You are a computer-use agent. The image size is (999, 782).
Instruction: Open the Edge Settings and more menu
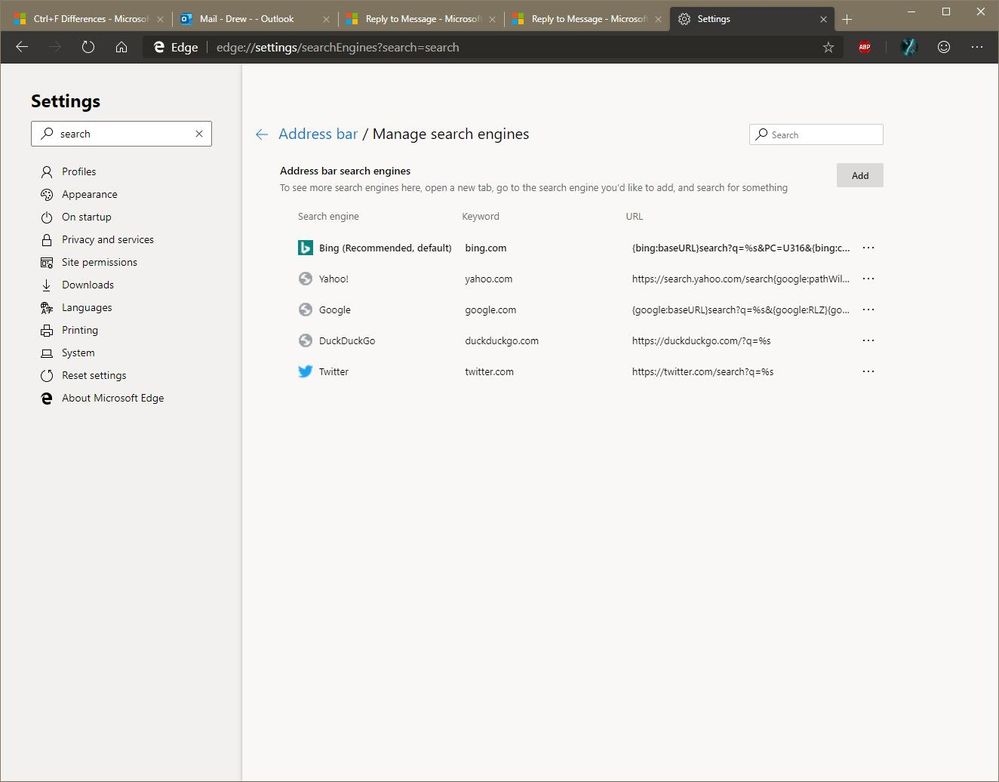point(977,47)
